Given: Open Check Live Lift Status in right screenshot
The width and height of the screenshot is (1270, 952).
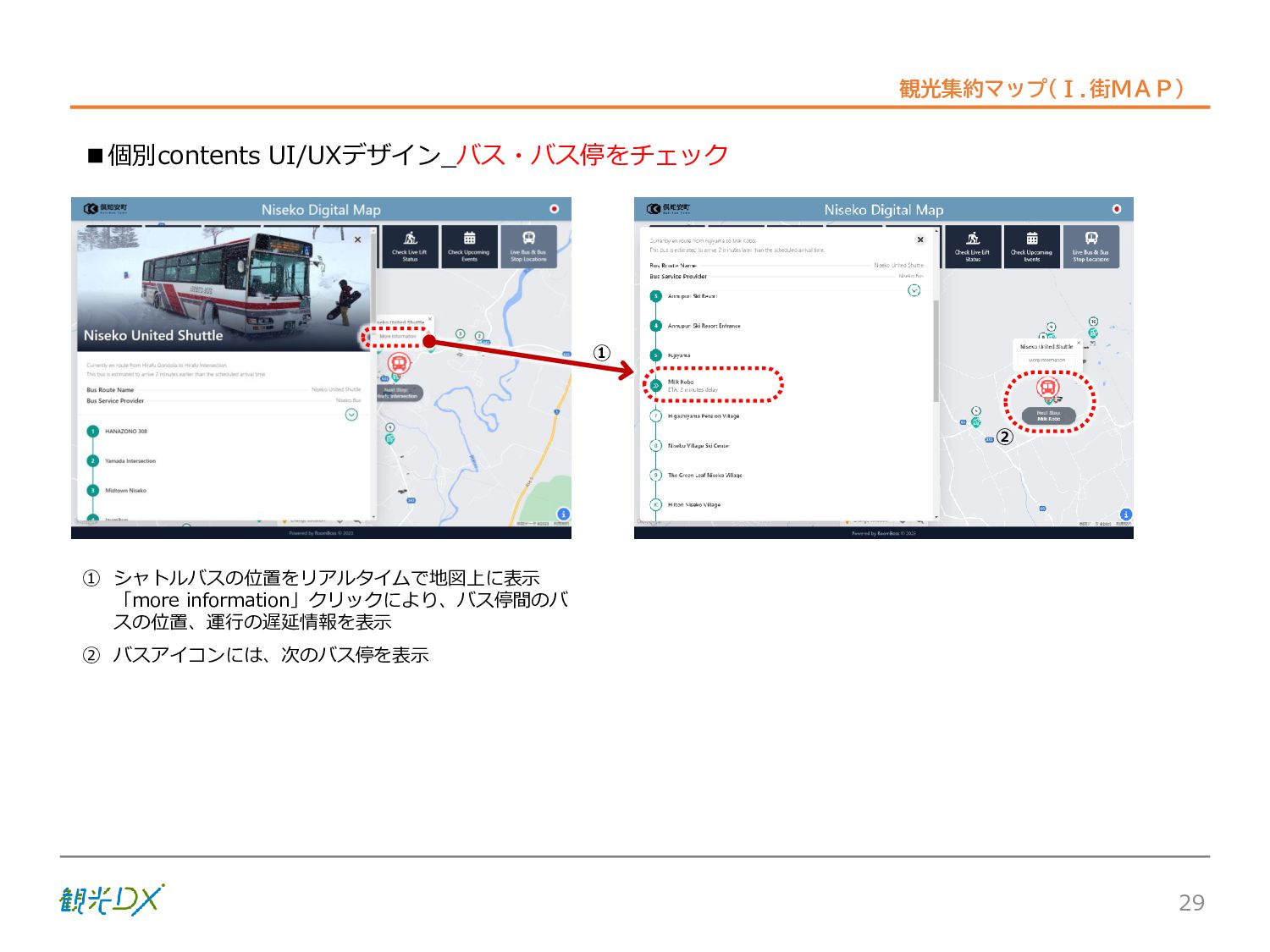Looking at the screenshot, I should [973, 246].
